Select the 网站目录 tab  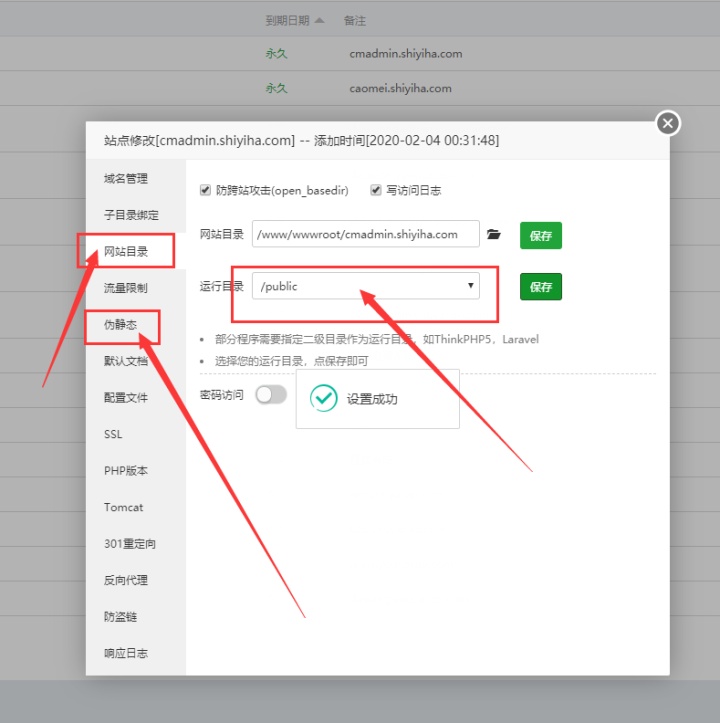click(x=136, y=251)
